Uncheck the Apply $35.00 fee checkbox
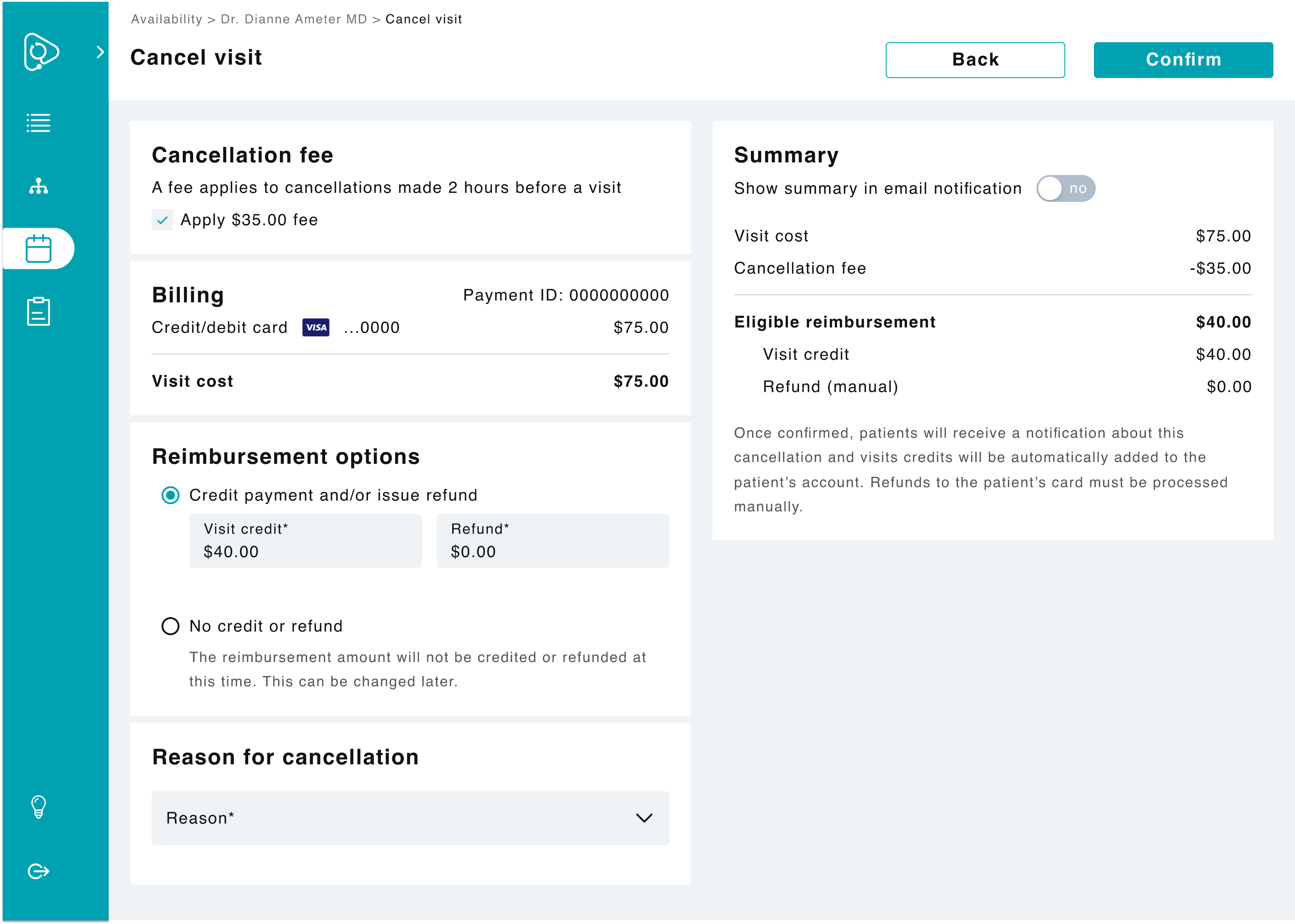The height and width of the screenshot is (924, 1295). coord(162,220)
